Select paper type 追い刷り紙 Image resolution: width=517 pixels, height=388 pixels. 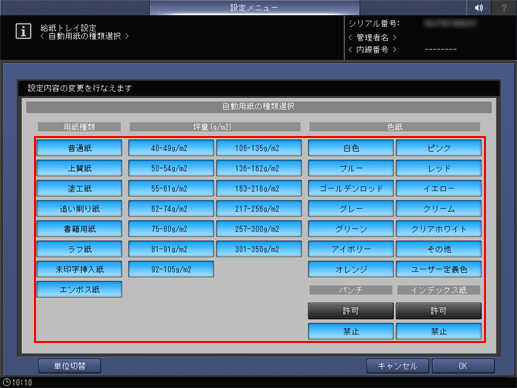79,209
